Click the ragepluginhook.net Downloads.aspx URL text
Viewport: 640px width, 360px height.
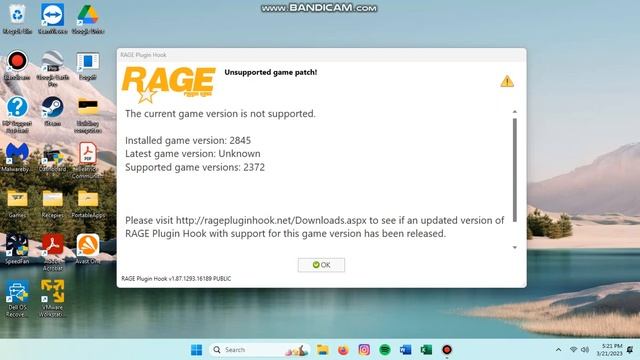[x=271, y=220]
